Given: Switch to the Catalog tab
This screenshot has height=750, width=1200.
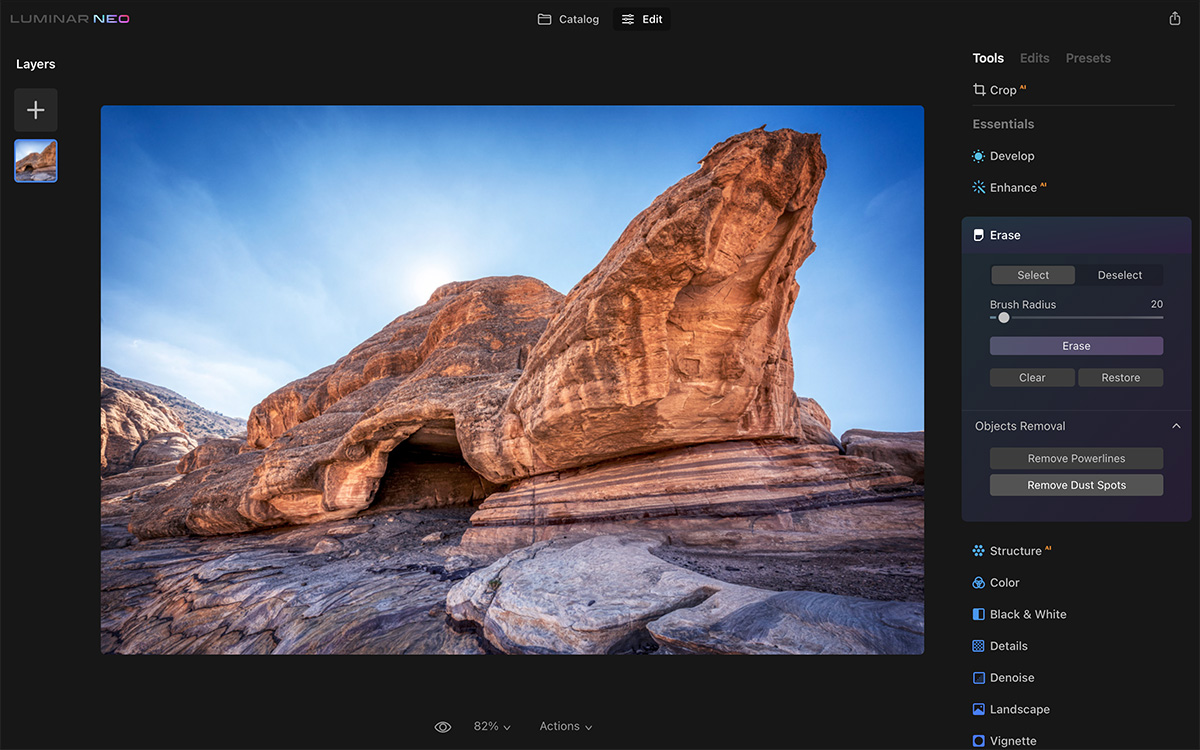Looking at the screenshot, I should pyautogui.click(x=568, y=19).
